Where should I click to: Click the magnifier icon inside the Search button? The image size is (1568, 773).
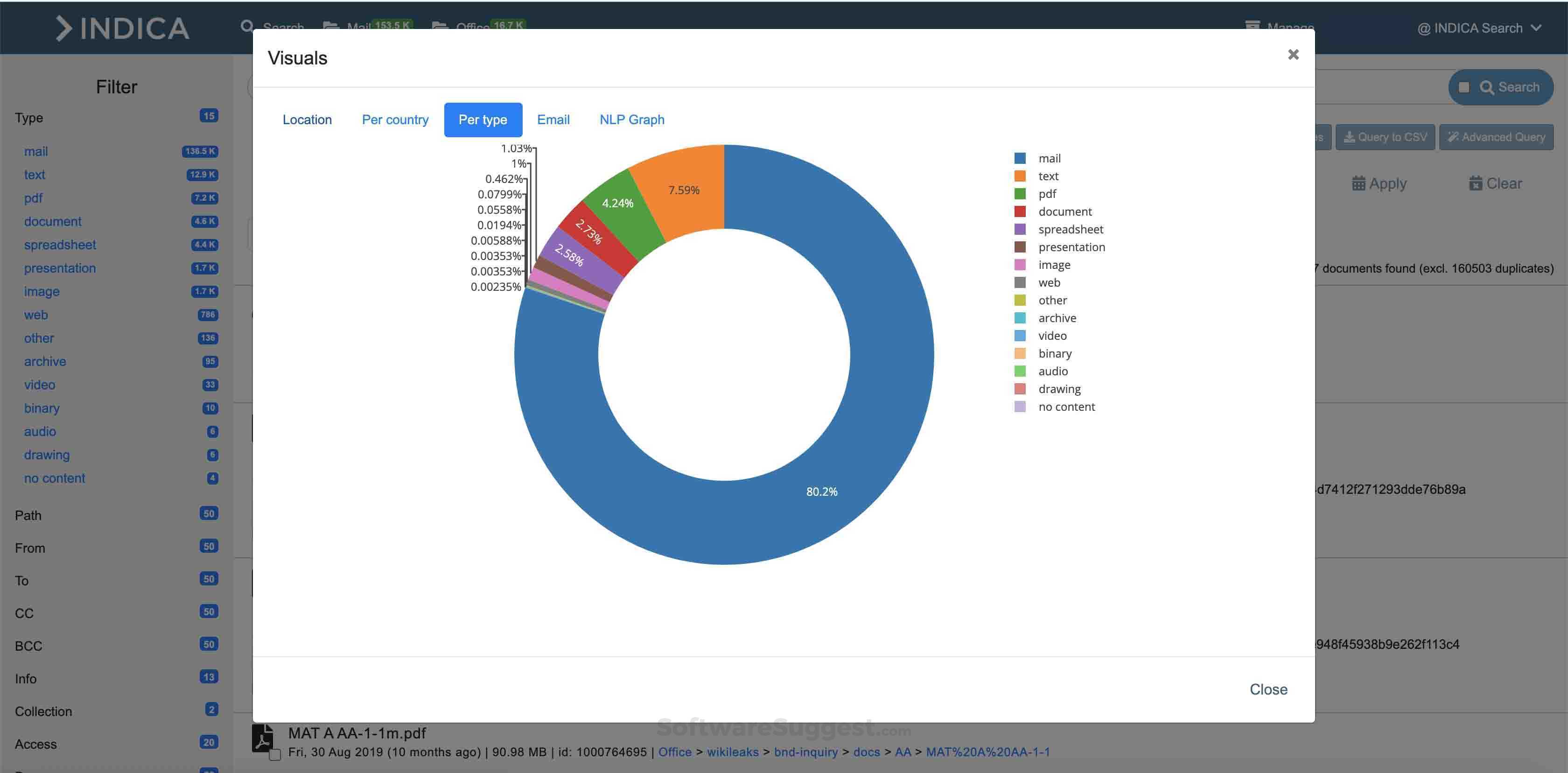(x=1488, y=87)
